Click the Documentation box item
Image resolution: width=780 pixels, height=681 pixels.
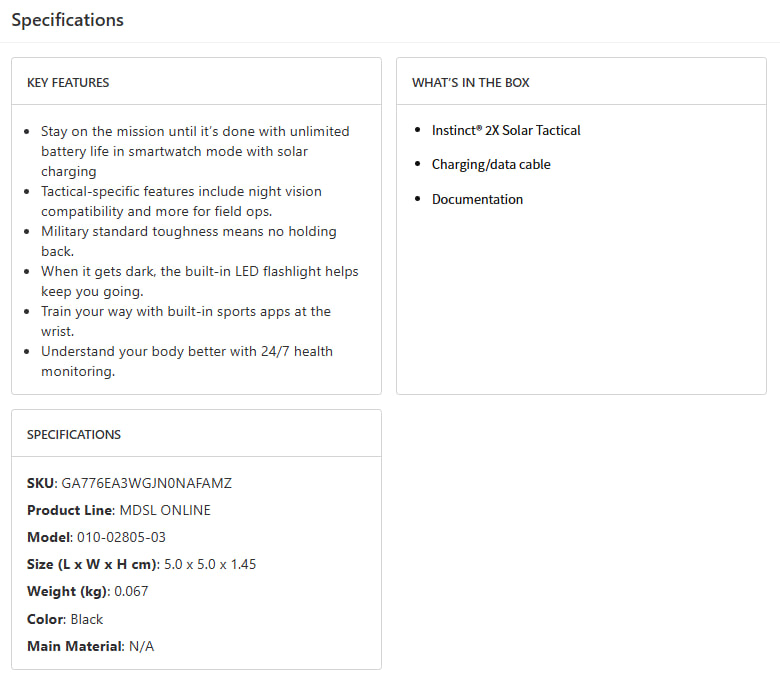point(477,199)
